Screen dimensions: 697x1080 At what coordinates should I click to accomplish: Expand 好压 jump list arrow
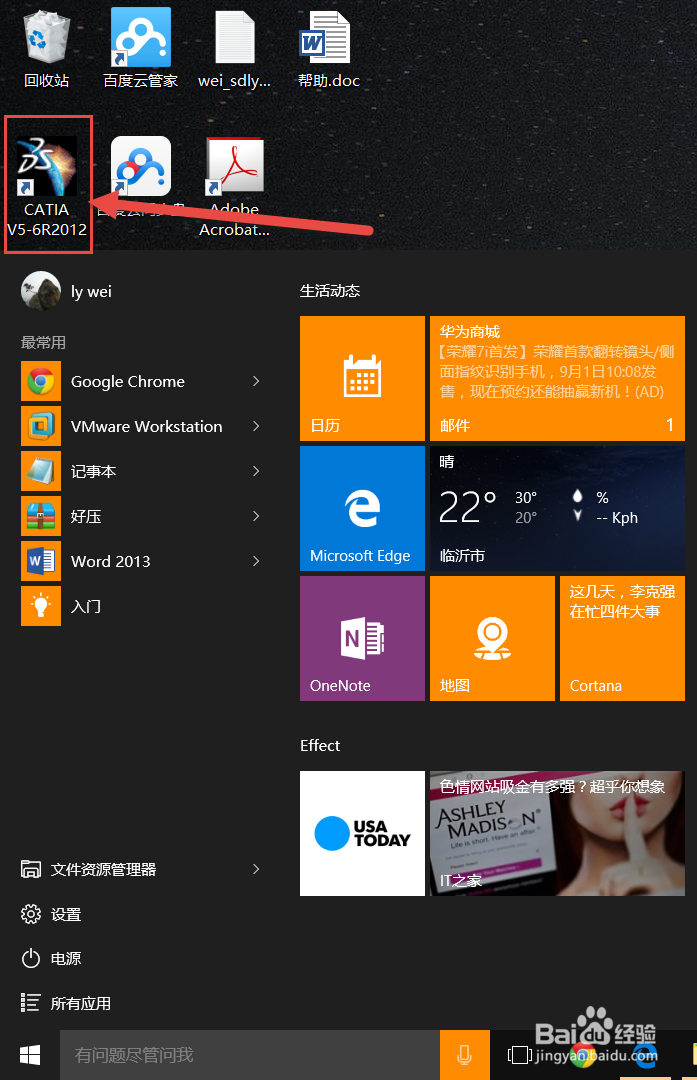pos(256,516)
